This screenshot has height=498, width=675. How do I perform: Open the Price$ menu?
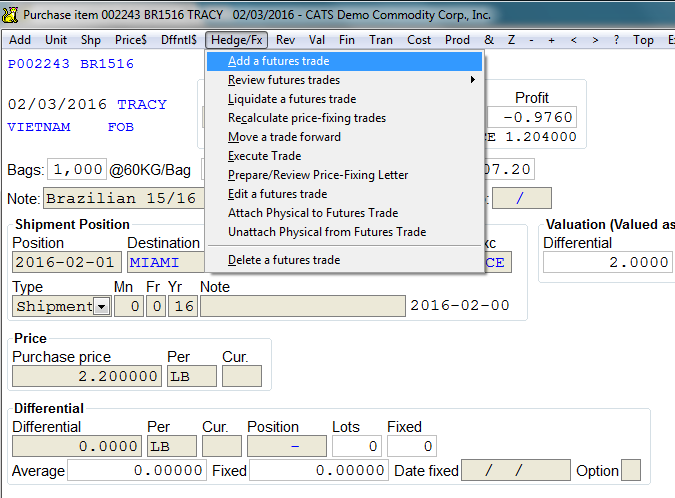click(x=130, y=40)
